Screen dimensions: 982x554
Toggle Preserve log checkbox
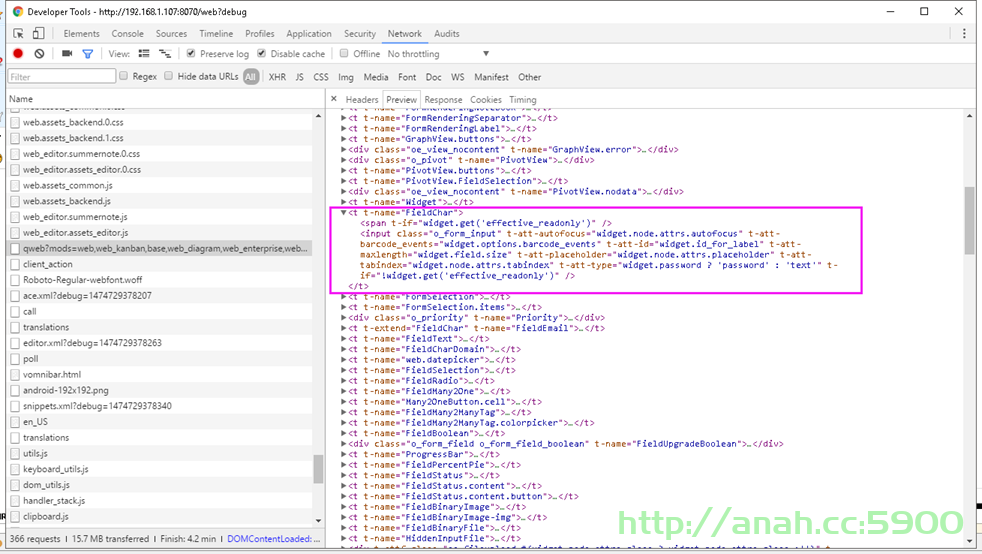191,53
